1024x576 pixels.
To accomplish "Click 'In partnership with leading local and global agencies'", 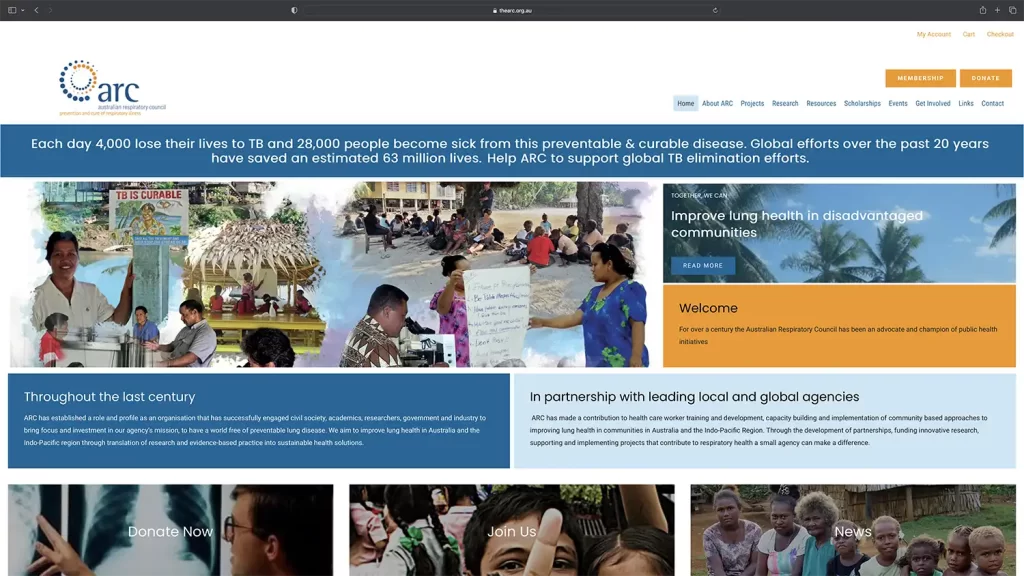I will coord(694,396).
